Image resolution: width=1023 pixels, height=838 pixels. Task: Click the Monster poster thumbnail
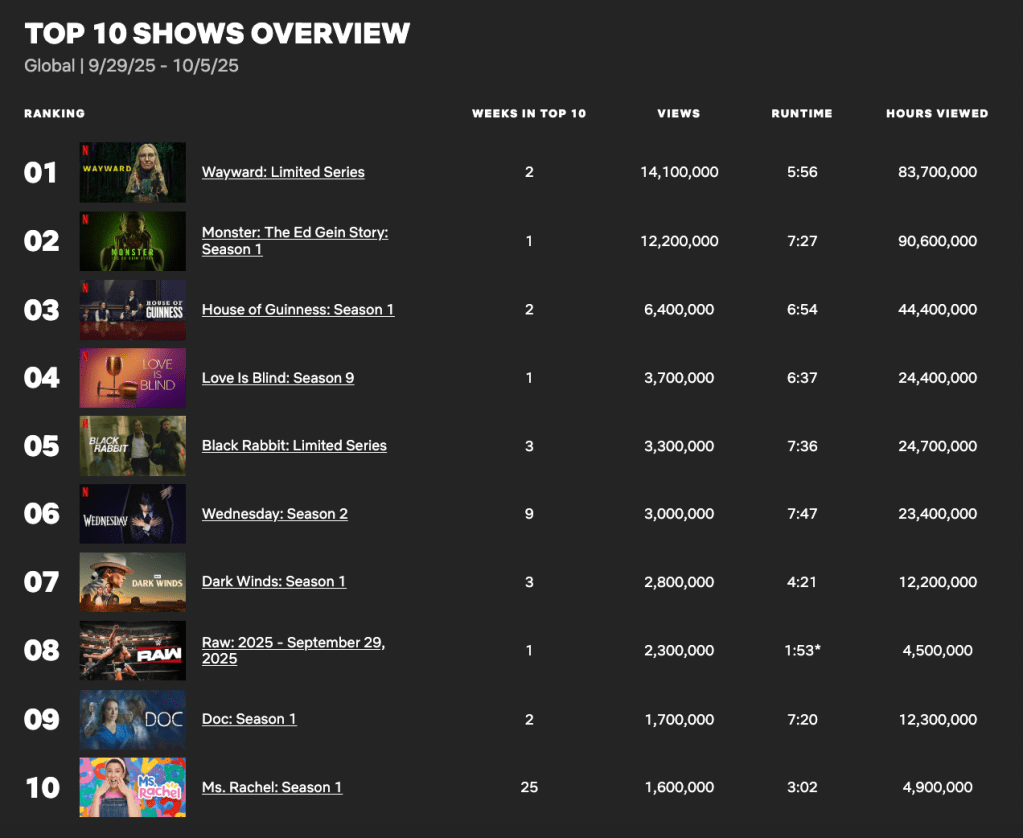tap(132, 241)
